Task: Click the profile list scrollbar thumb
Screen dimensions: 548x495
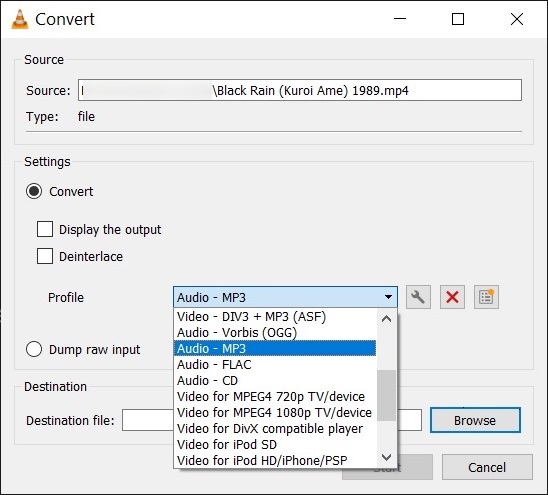Action: click(386, 395)
